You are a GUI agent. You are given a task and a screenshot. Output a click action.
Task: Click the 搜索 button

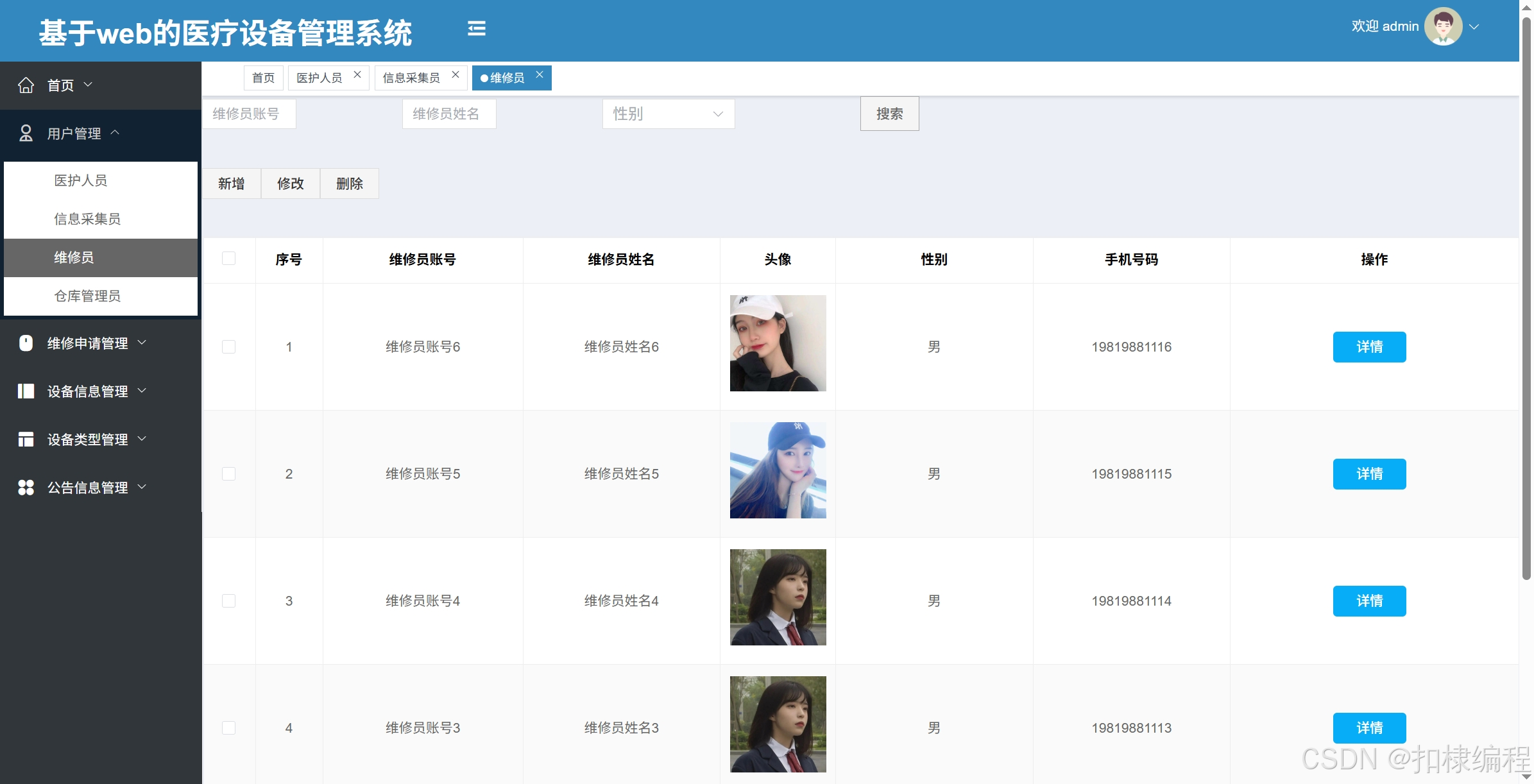[890, 114]
